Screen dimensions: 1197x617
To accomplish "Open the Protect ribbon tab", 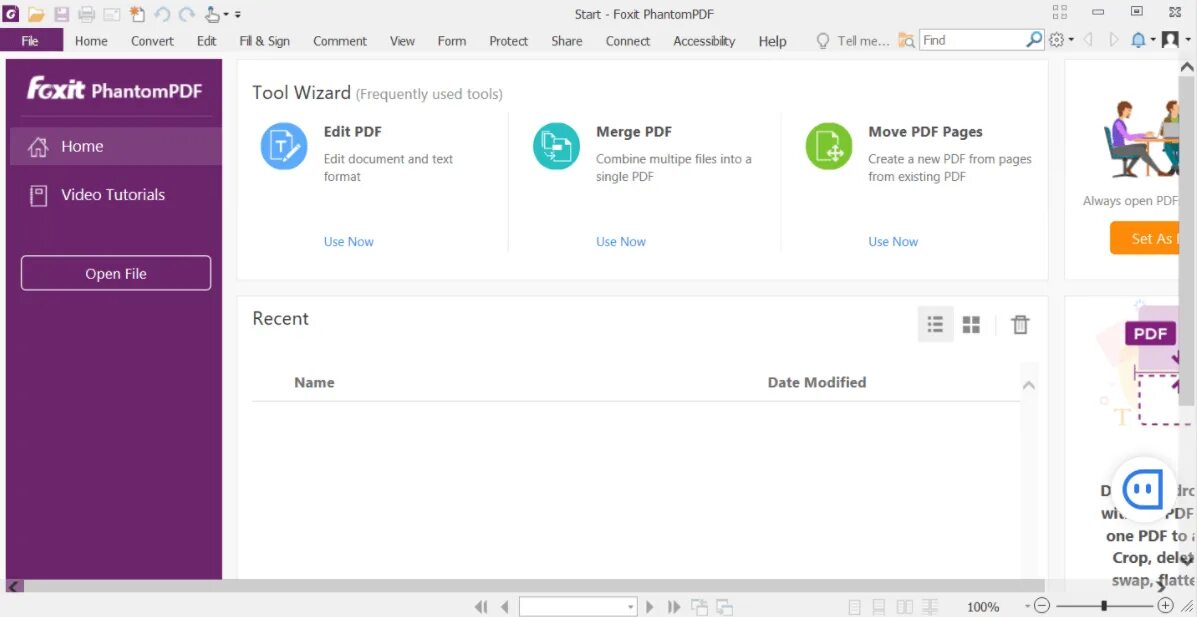I will tap(508, 40).
